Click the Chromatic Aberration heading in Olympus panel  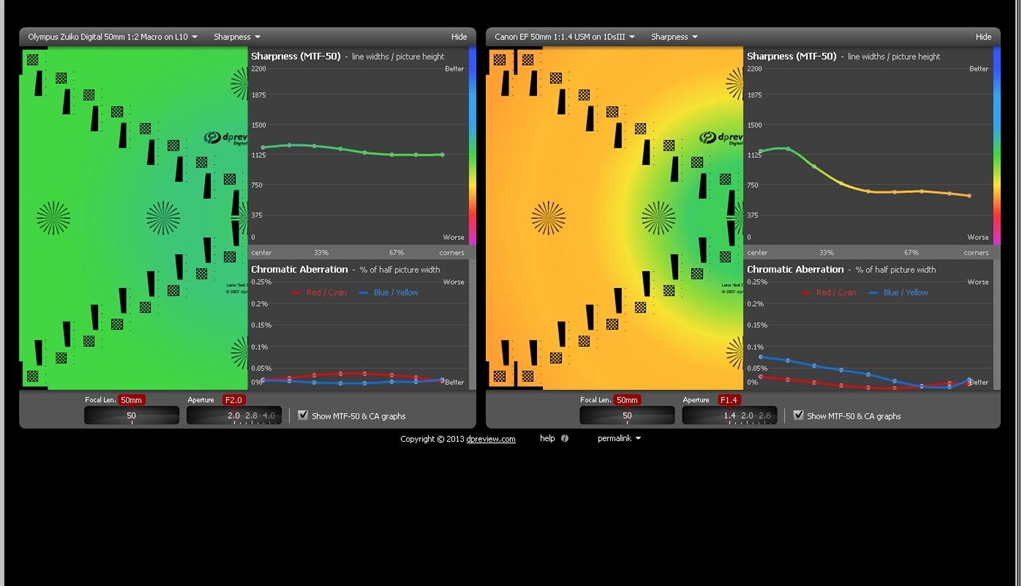(299, 269)
